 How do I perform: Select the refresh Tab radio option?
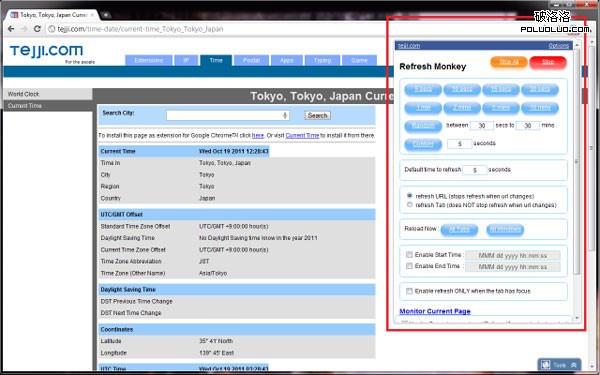(x=410, y=205)
